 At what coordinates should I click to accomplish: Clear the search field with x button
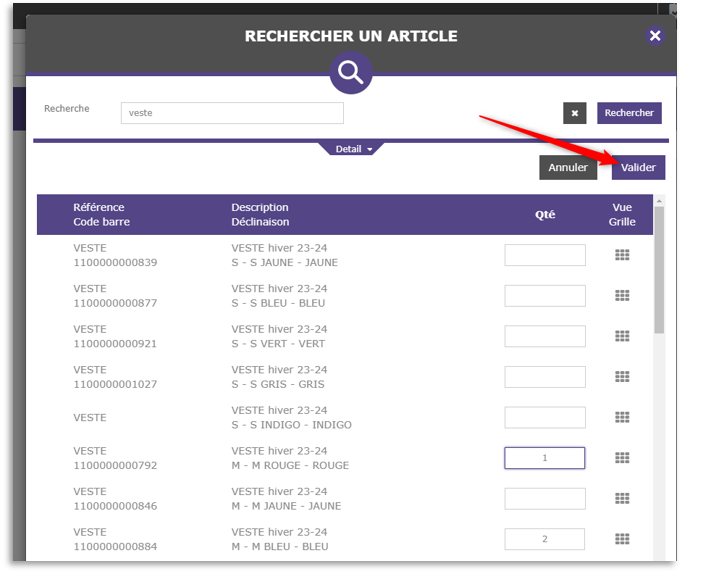(574, 113)
